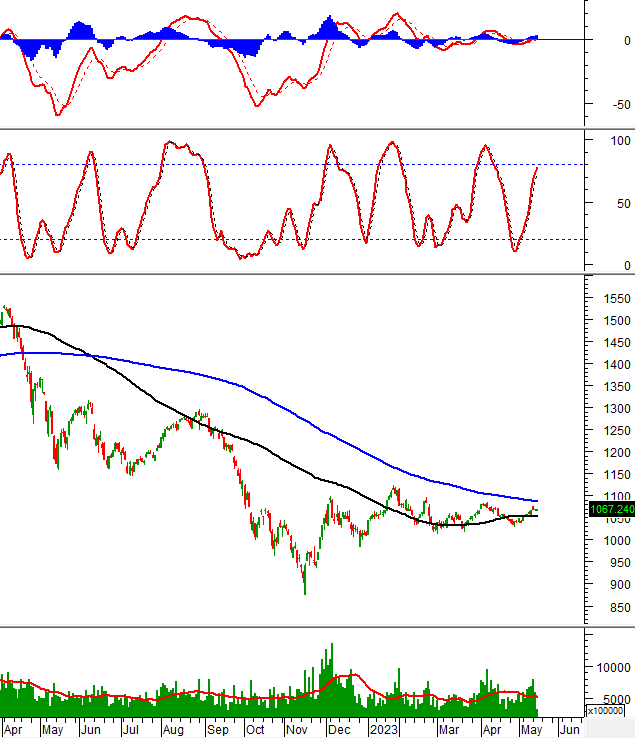Click the 100 stochastic axis label
Image resolution: width=635 pixels, height=738 pixels.
click(x=620, y=141)
